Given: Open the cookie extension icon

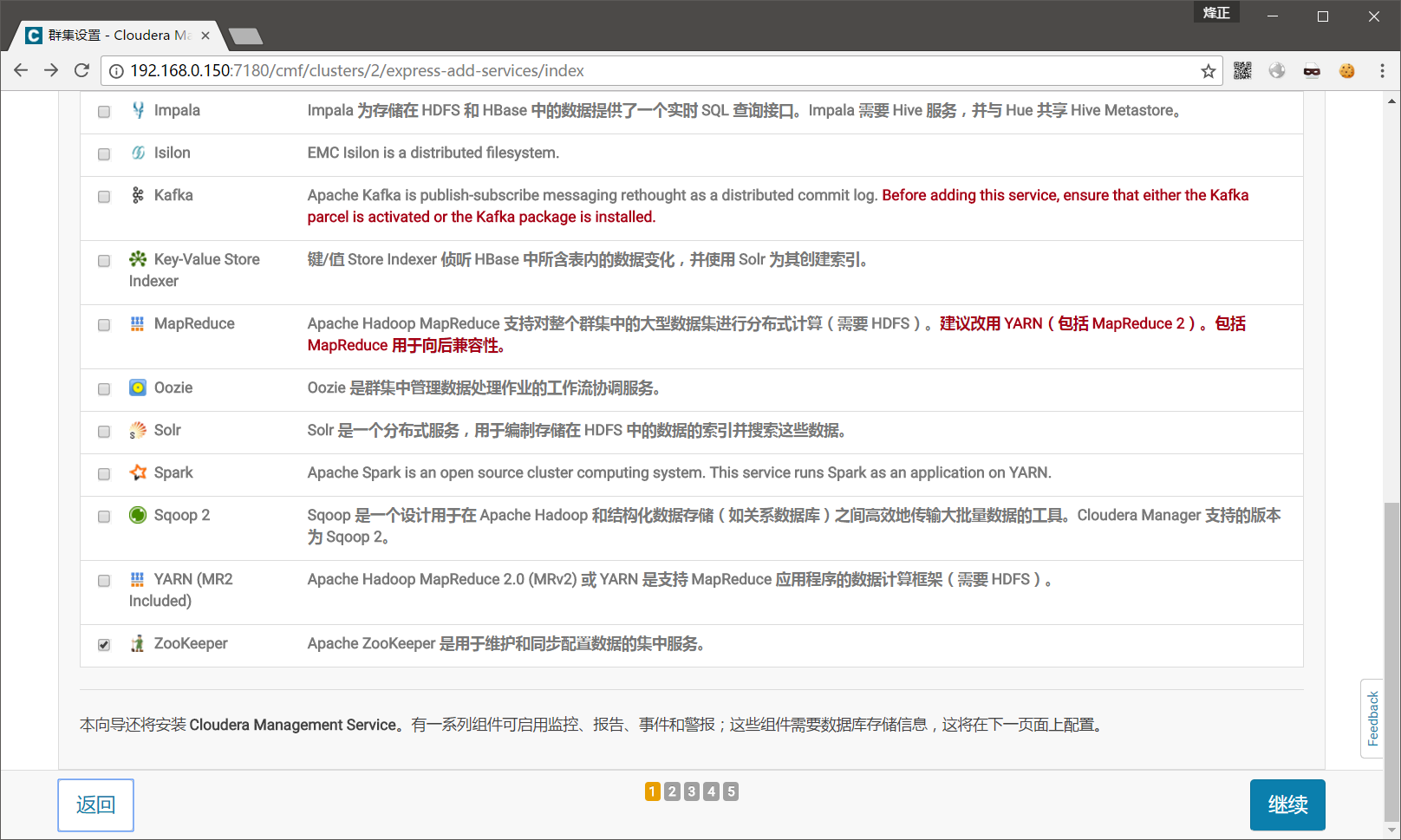Looking at the screenshot, I should pyautogui.click(x=1346, y=71).
